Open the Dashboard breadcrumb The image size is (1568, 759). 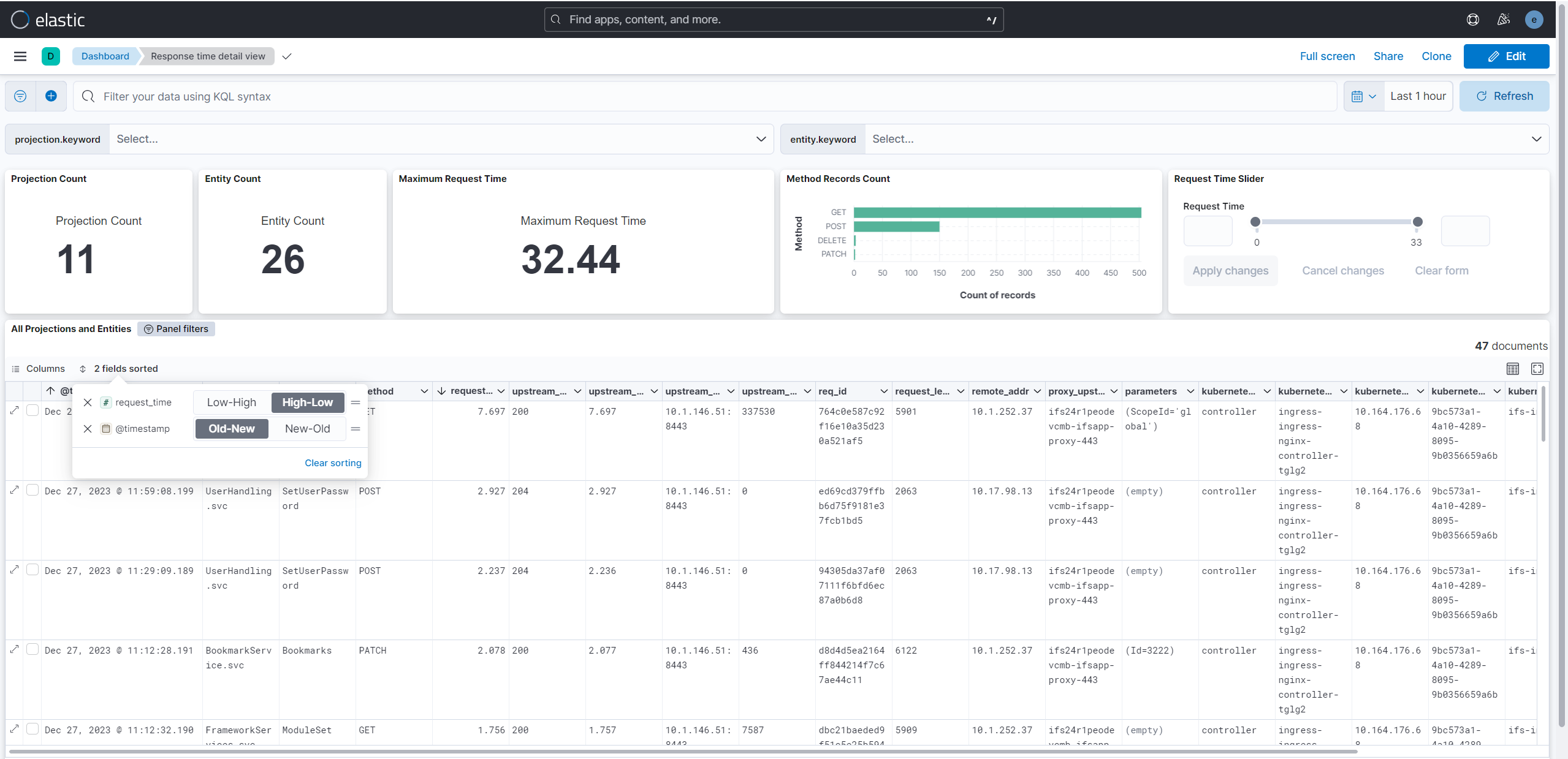[104, 56]
